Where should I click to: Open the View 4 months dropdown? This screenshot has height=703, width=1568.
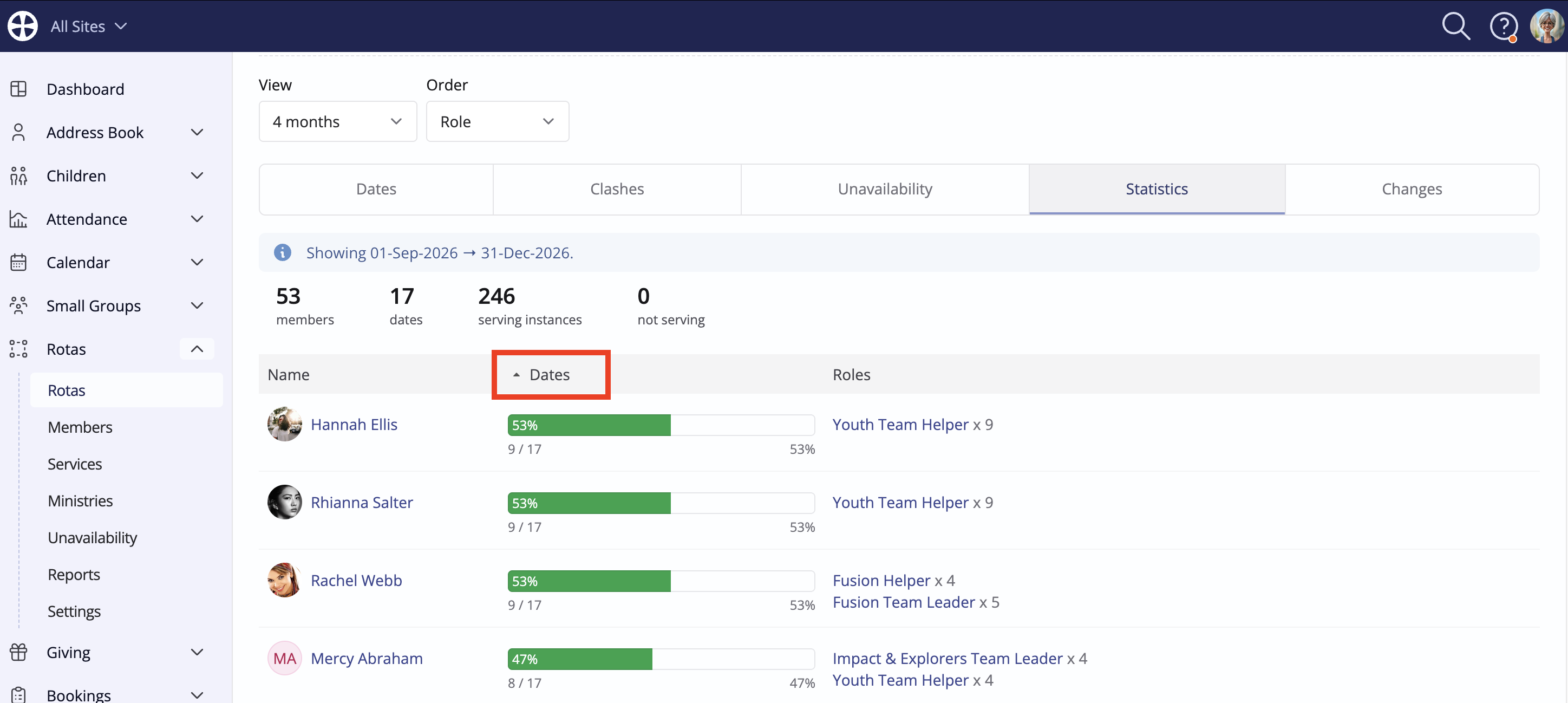coord(338,122)
